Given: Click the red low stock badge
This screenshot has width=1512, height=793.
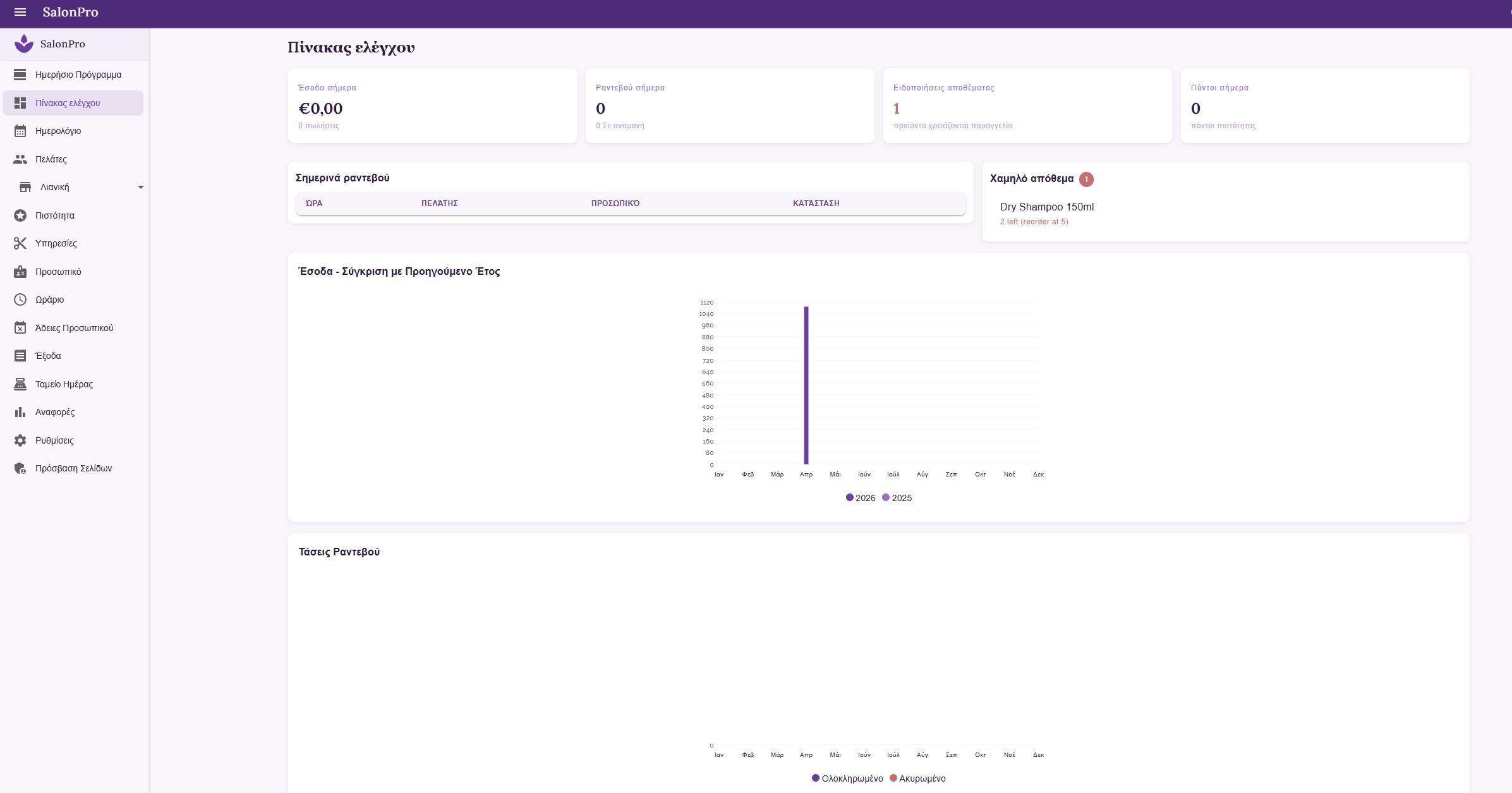Looking at the screenshot, I should point(1086,179).
